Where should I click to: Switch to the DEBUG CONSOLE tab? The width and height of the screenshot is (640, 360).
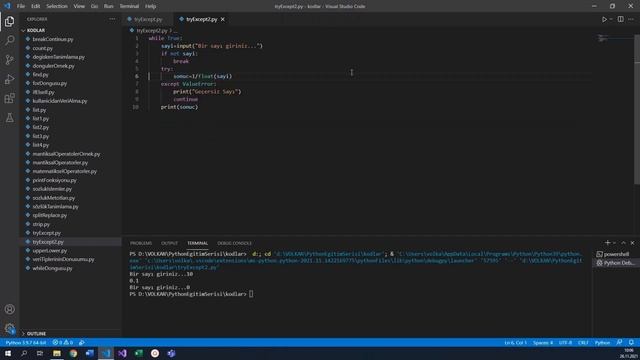(x=234, y=243)
